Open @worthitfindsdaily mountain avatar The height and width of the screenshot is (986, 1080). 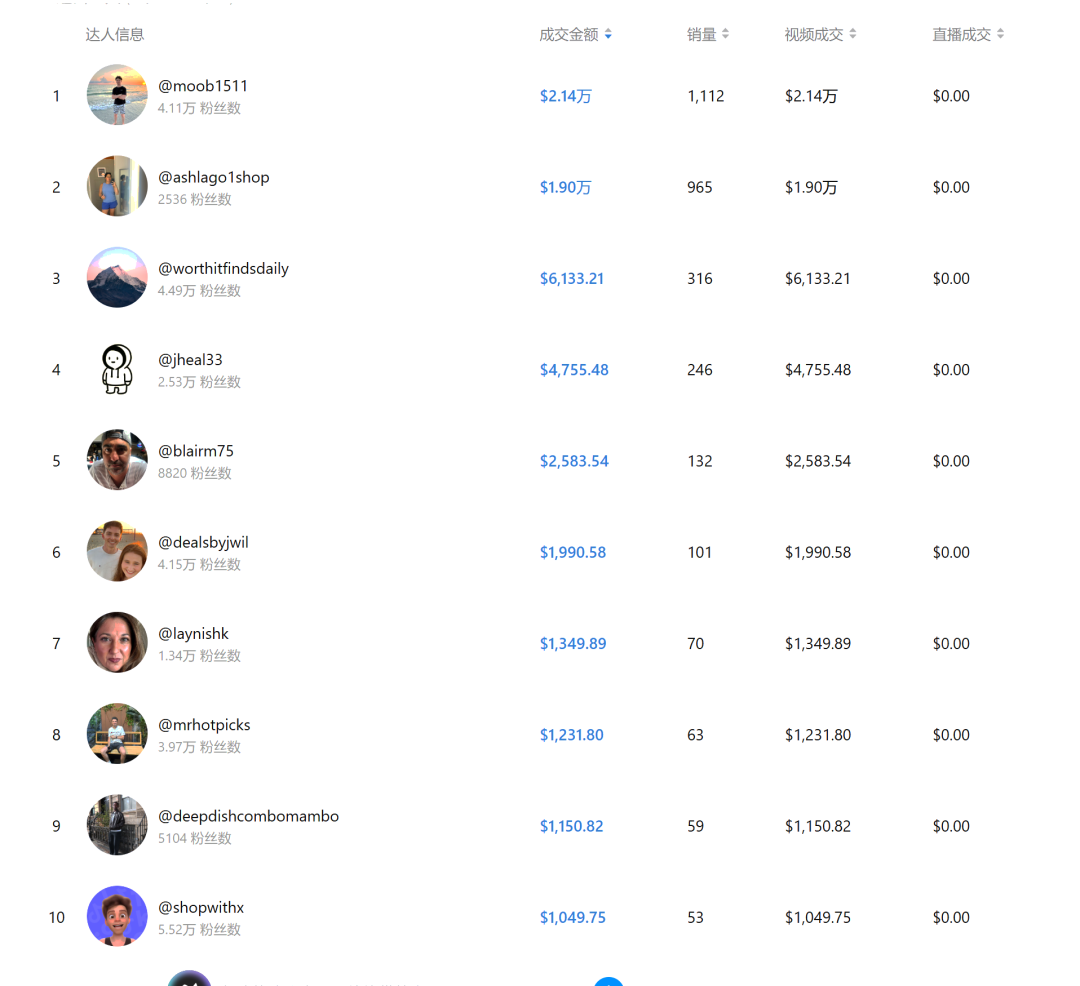(x=117, y=277)
